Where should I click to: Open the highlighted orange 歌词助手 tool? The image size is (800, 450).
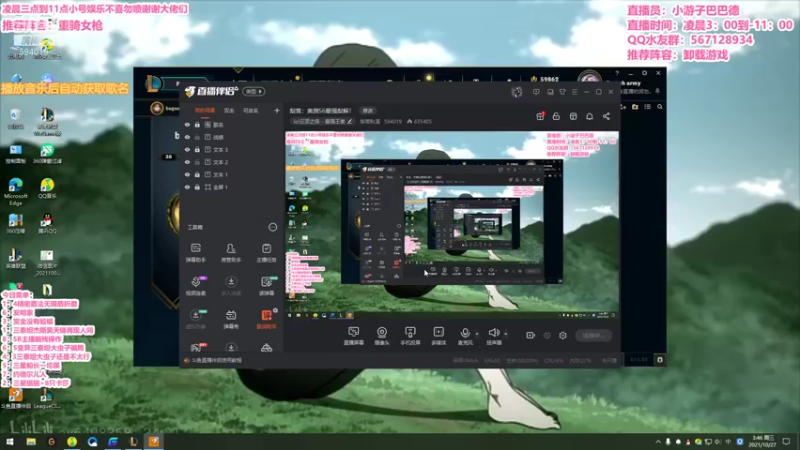point(266,319)
